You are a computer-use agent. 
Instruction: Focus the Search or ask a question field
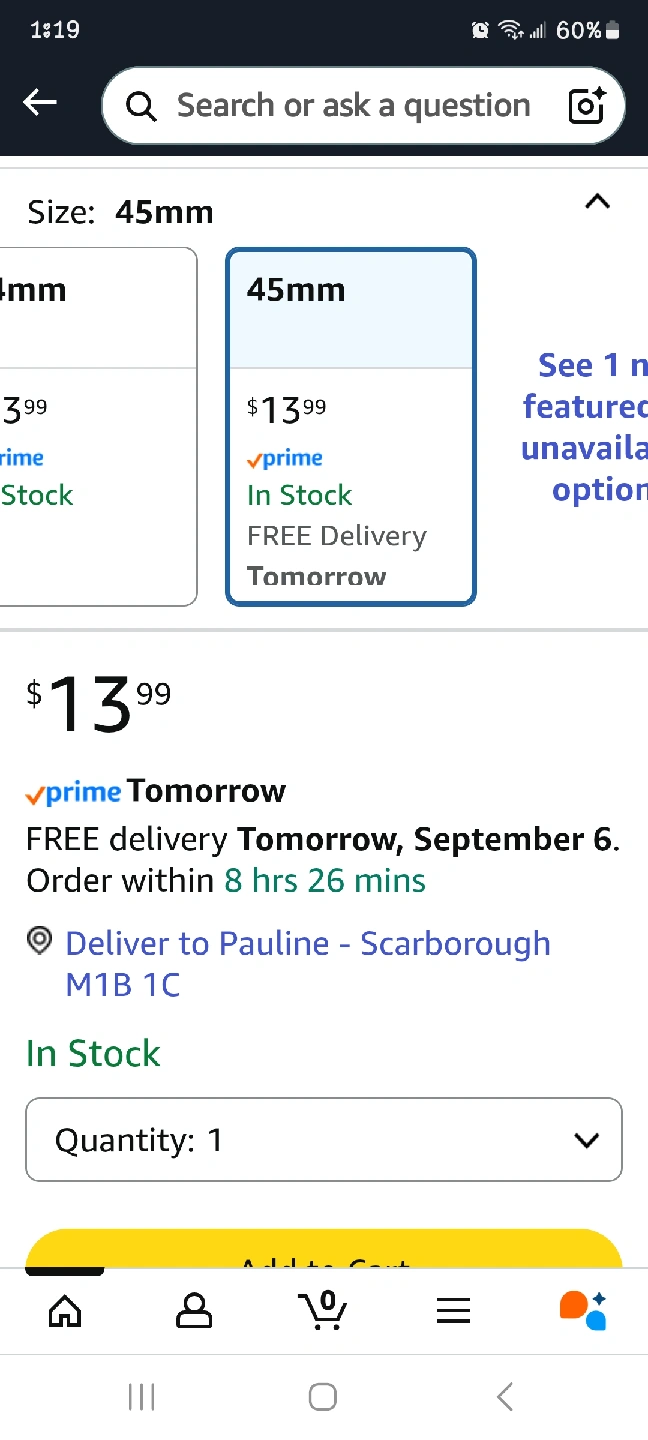tap(352, 105)
